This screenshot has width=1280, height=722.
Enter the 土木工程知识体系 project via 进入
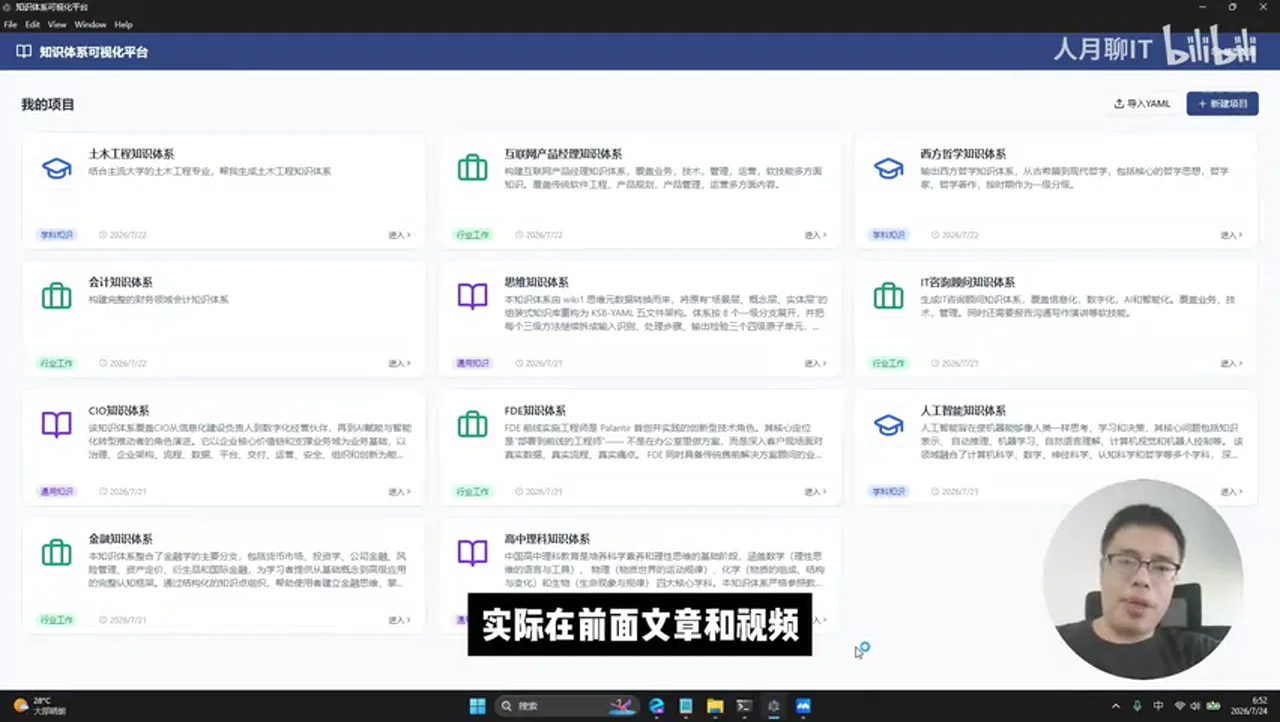pyautogui.click(x=399, y=235)
